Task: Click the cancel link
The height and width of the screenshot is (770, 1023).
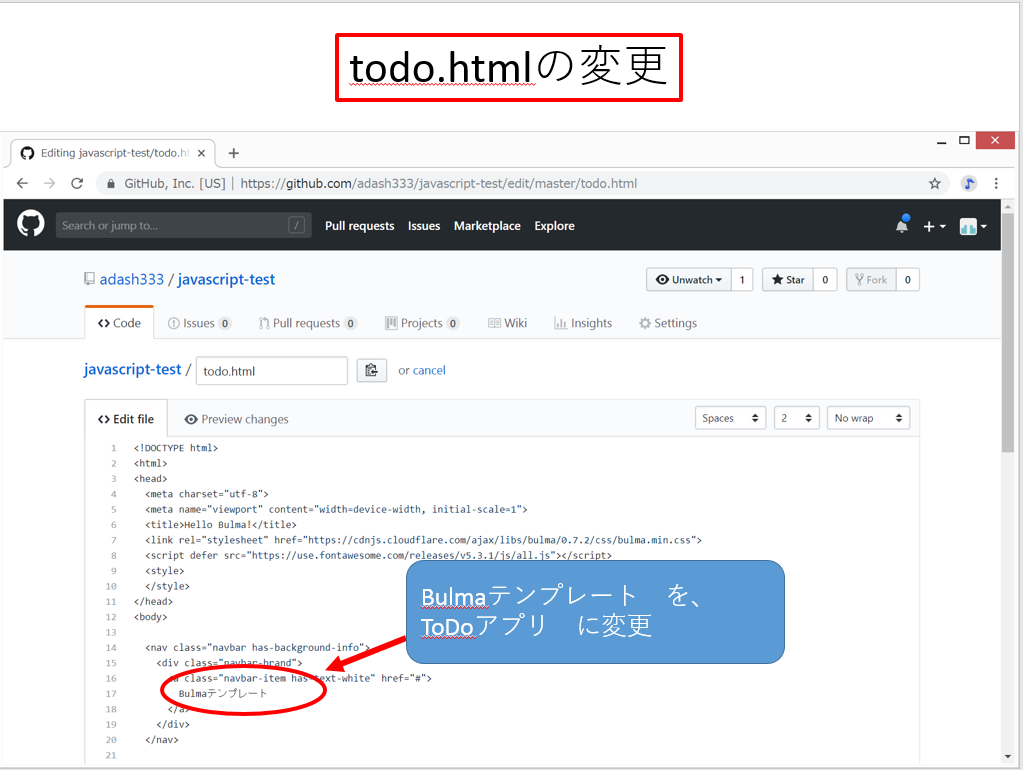Action: [x=429, y=370]
